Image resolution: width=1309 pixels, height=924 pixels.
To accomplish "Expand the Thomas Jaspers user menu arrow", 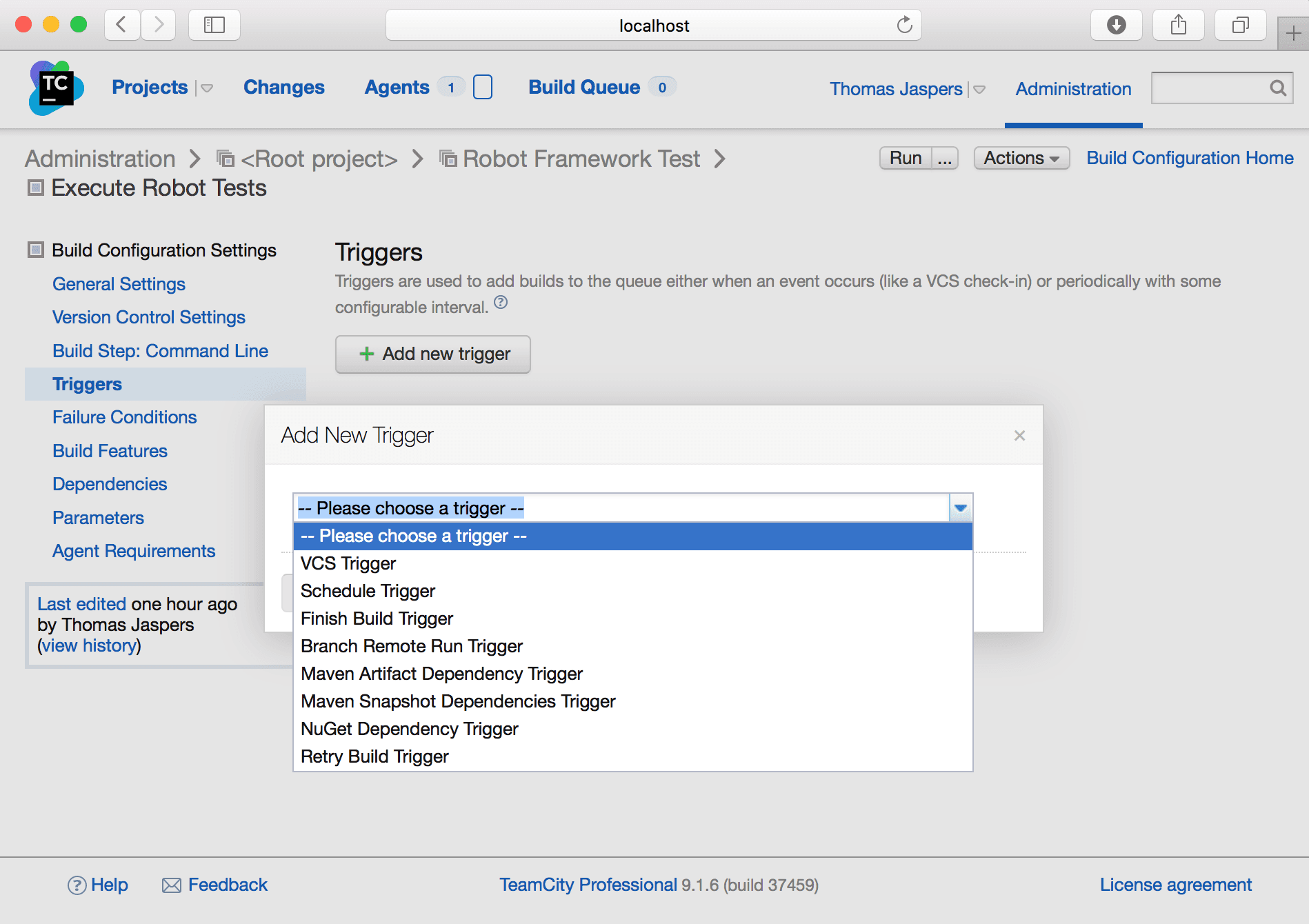I will point(979,90).
